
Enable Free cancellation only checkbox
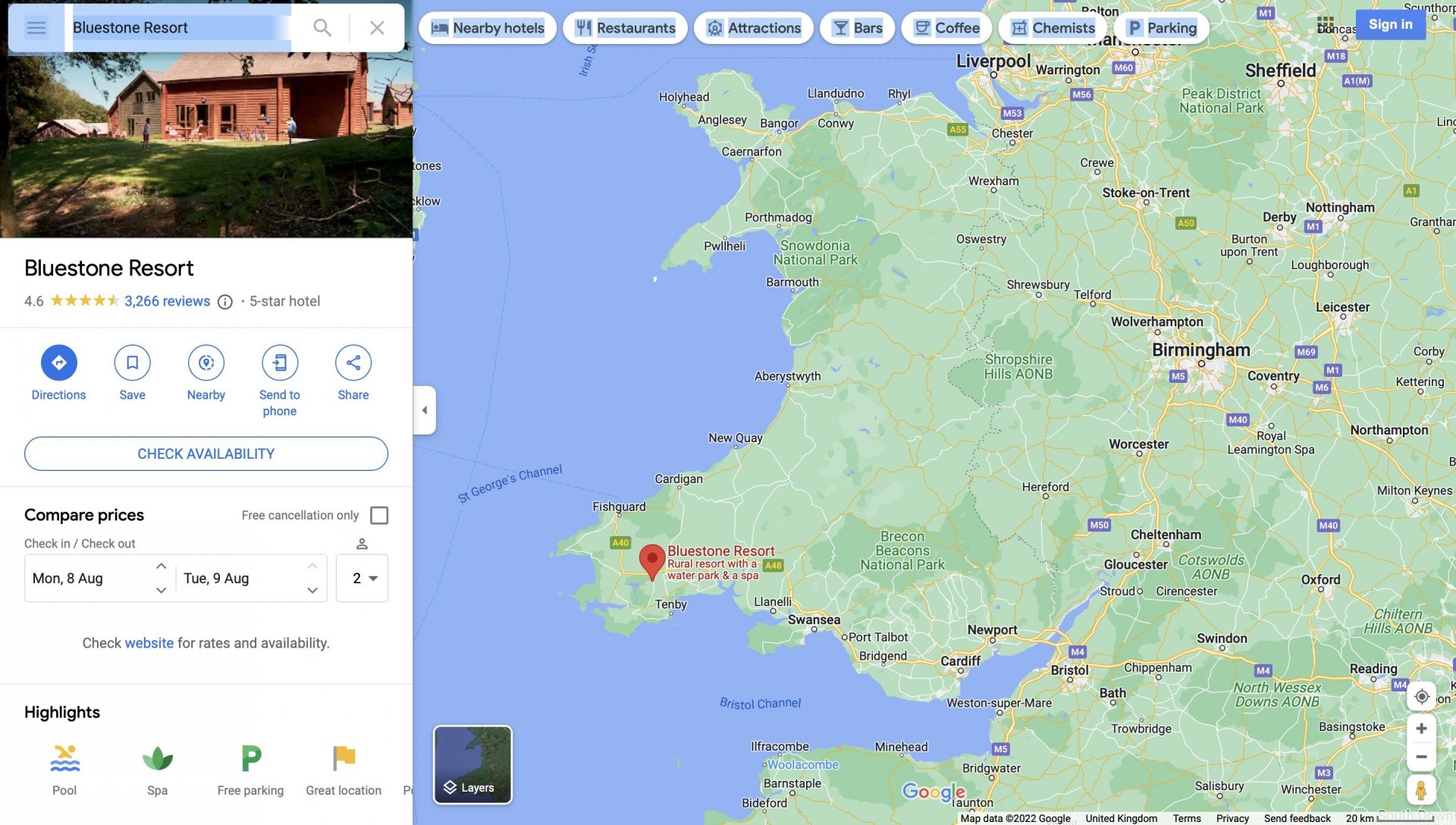[379, 516]
